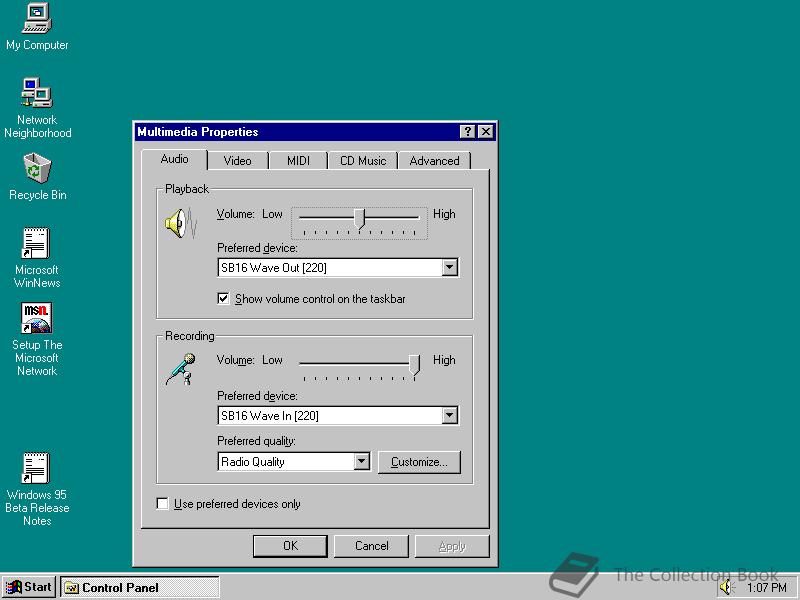The image size is (800, 600).
Task: Click the playback volume slider thumb
Action: [x=360, y=219]
